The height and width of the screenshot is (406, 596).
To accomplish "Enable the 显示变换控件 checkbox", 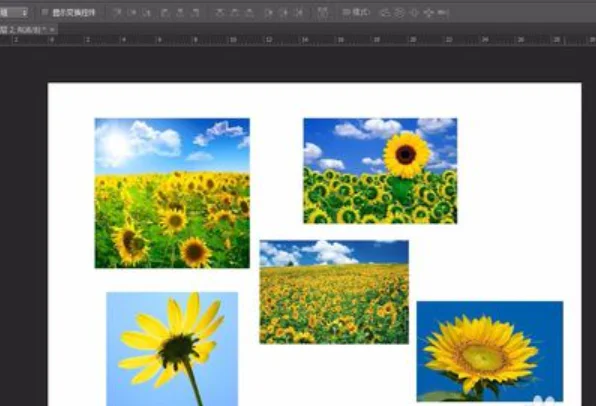I will coord(44,13).
